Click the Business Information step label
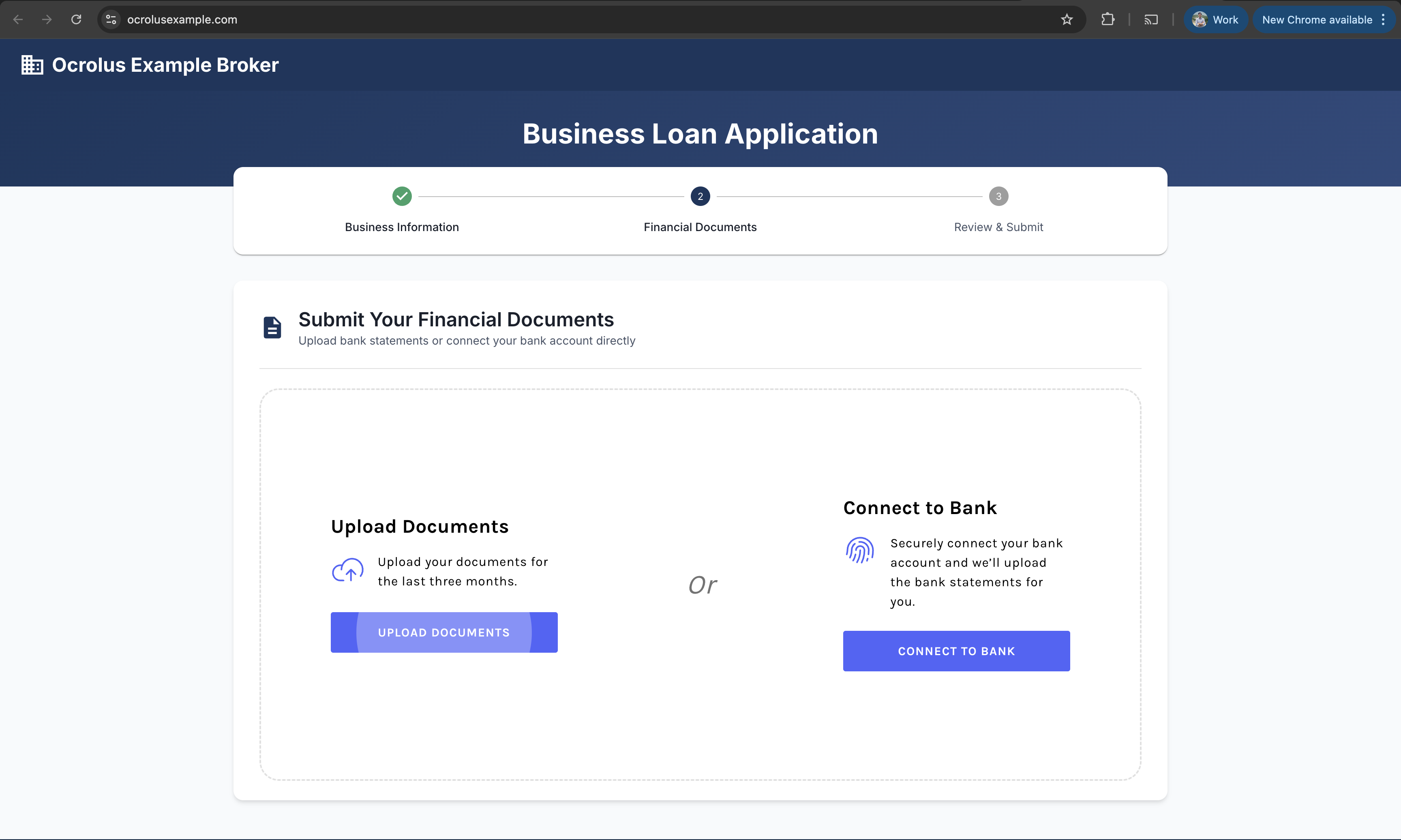This screenshot has width=1401, height=840. pyautogui.click(x=402, y=227)
